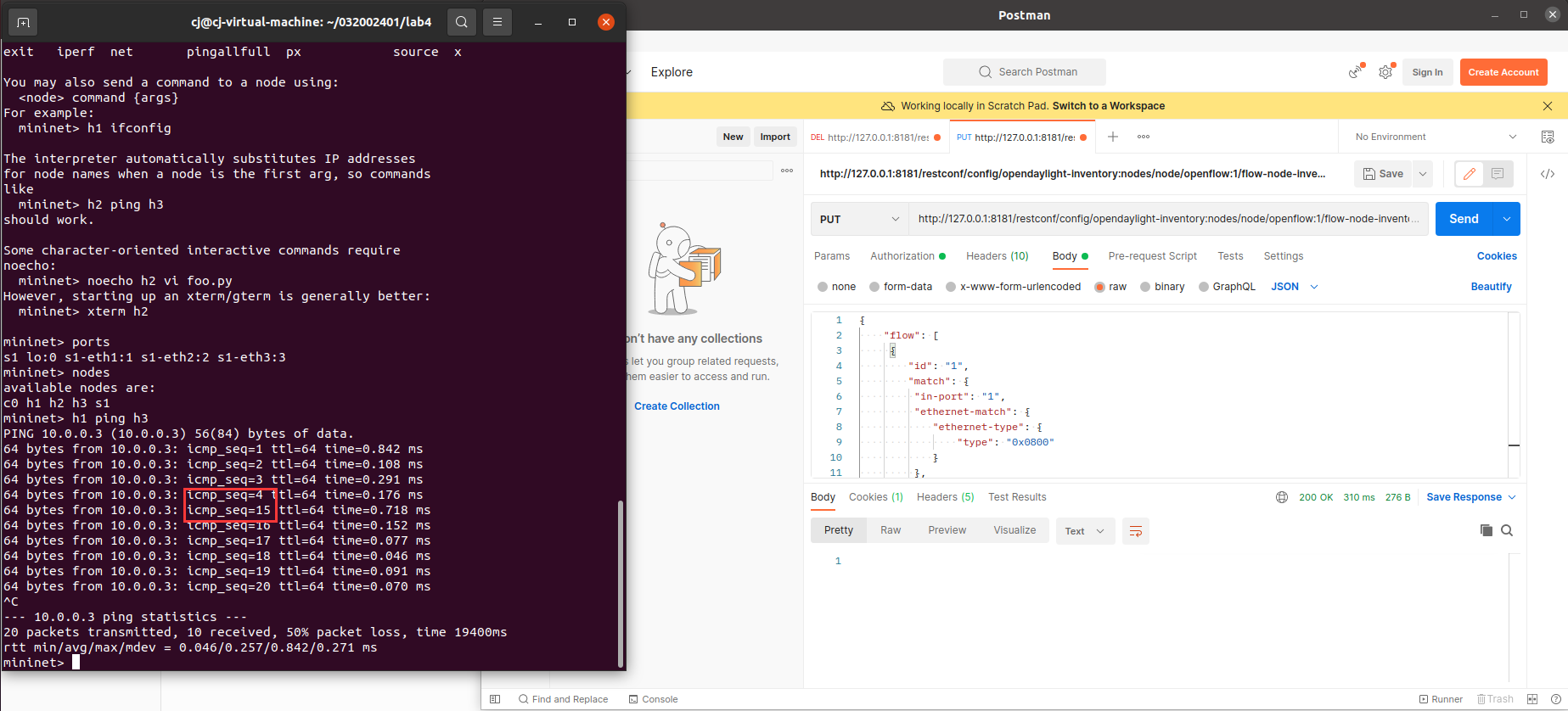Open the help icon in status bar

tap(1556, 699)
